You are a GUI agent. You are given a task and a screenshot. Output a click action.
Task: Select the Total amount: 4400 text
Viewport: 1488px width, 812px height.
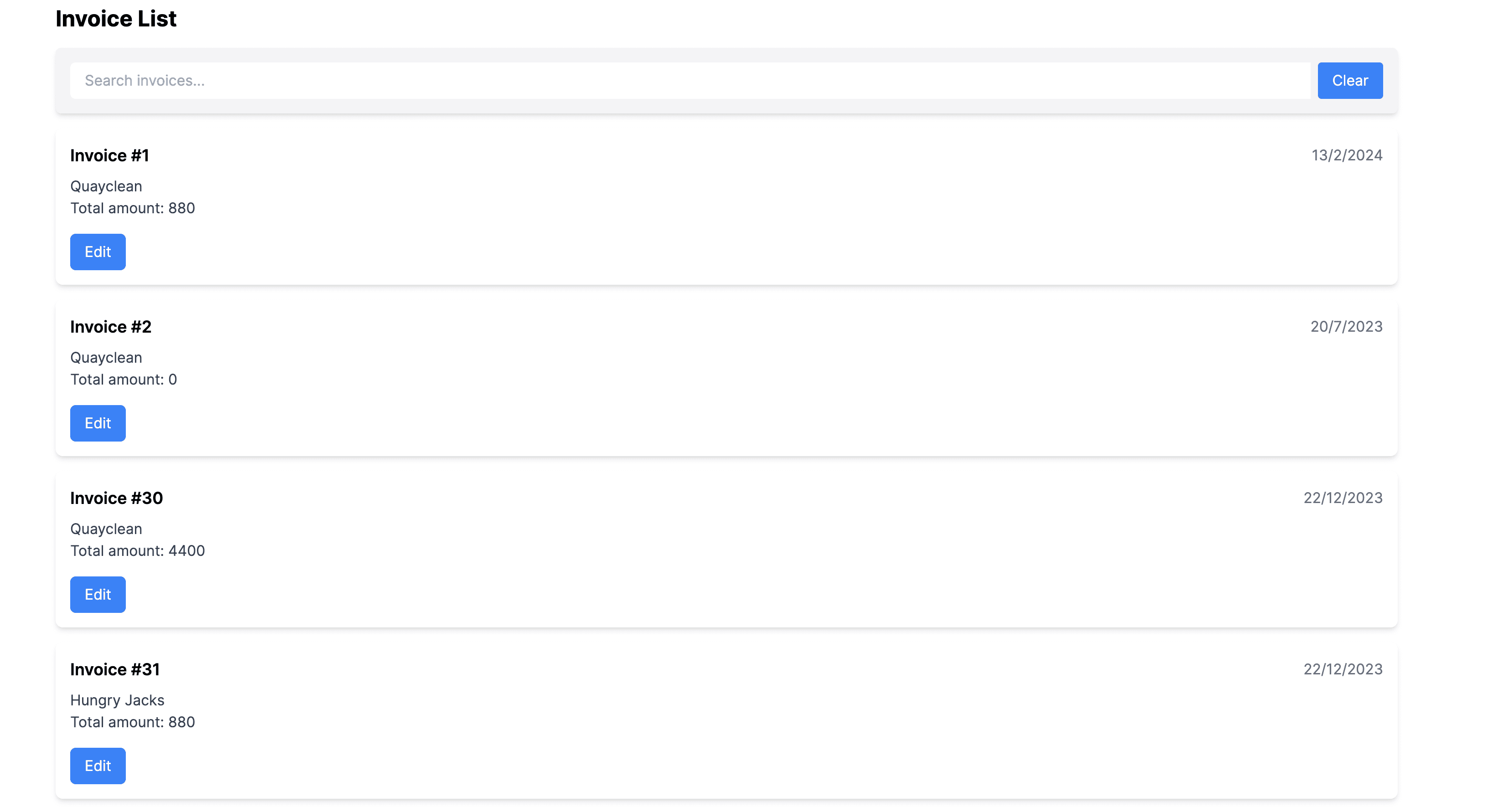coord(138,551)
